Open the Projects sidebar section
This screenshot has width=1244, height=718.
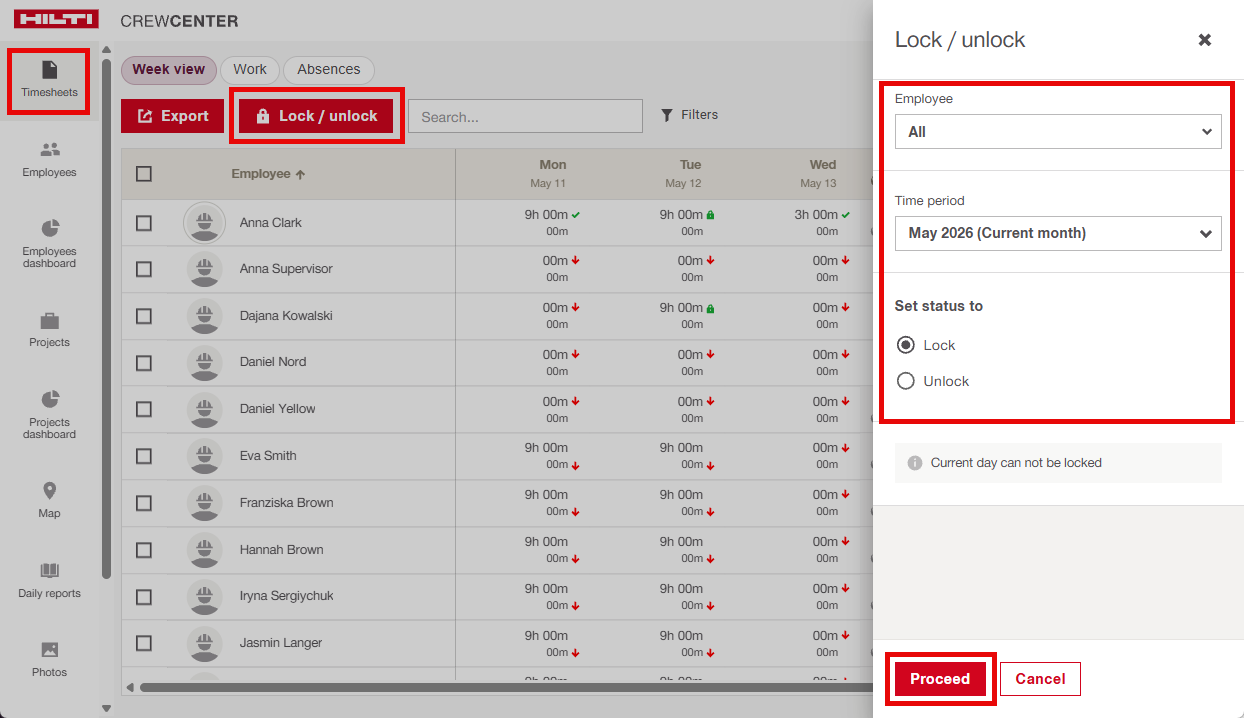(x=49, y=330)
